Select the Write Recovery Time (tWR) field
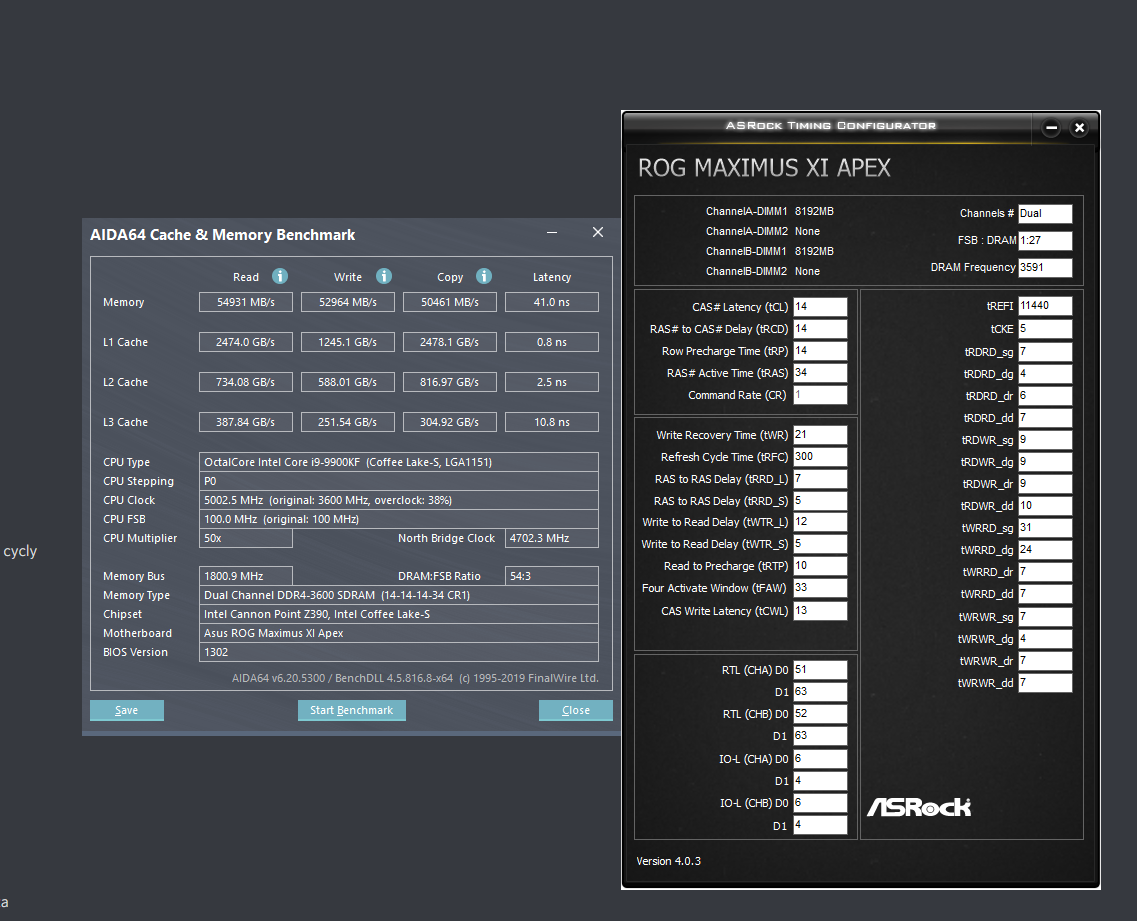This screenshot has width=1137, height=921. pyautogui.click(x=820, y=435)
